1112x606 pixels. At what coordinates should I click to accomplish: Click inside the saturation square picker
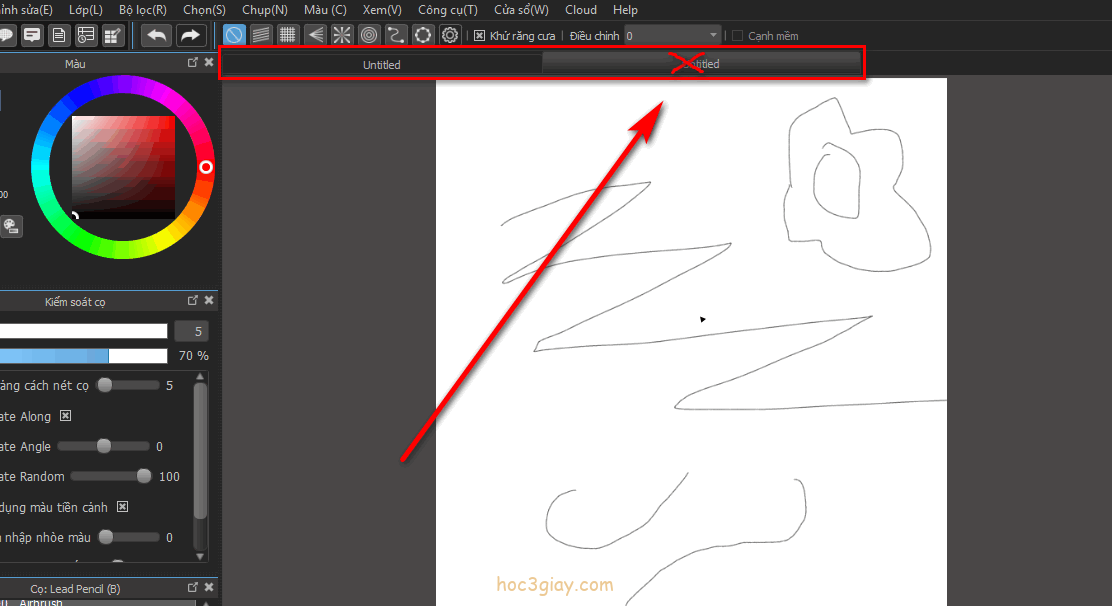click(123, 167)
